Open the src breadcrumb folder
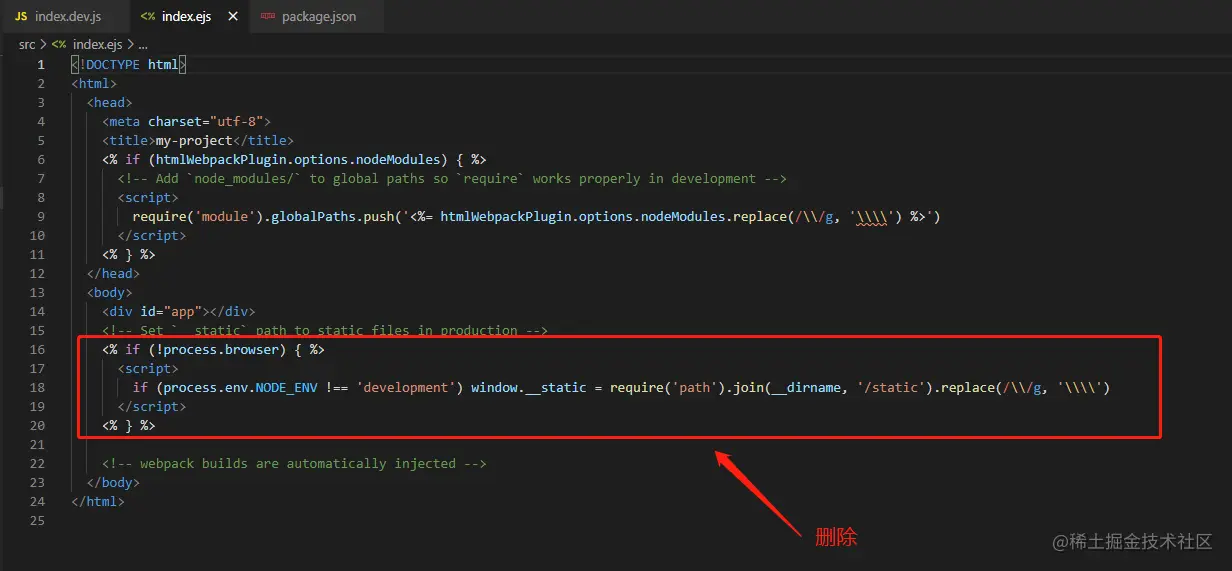1232x571 pixels. 27,45
